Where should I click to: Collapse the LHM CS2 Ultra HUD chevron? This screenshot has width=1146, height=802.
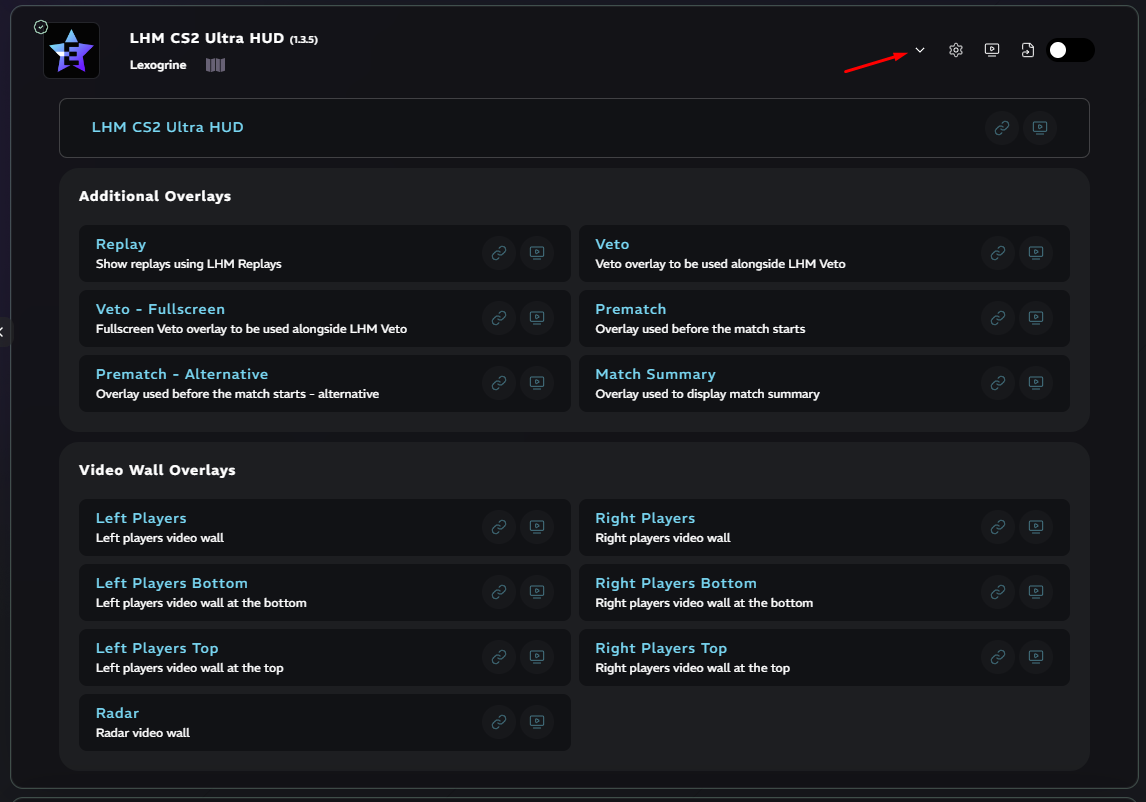(x=919, y=50)
